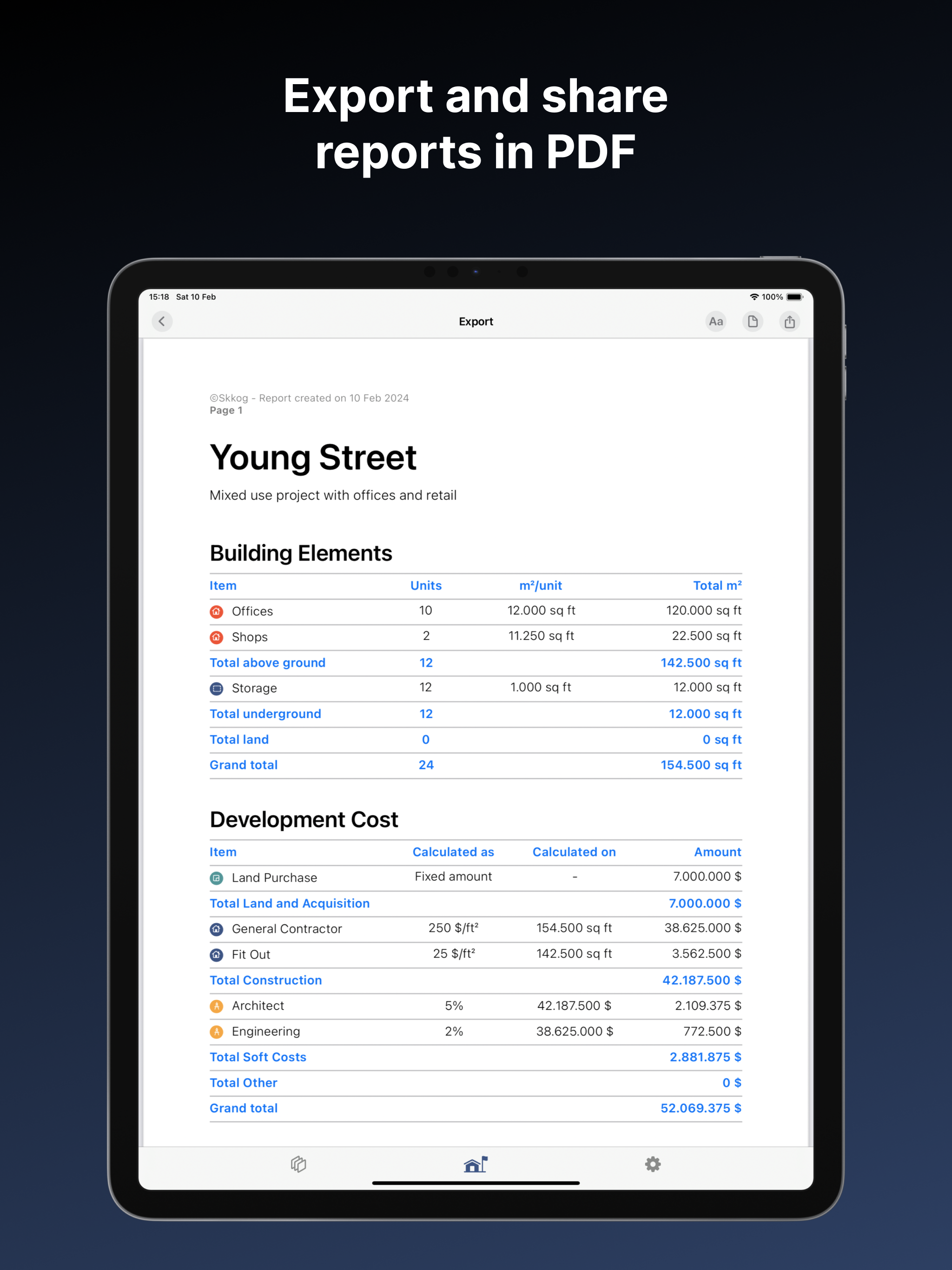Click the 'Building Elements' heading
This screenshot has width=952, height=1270.
point(301,553)
